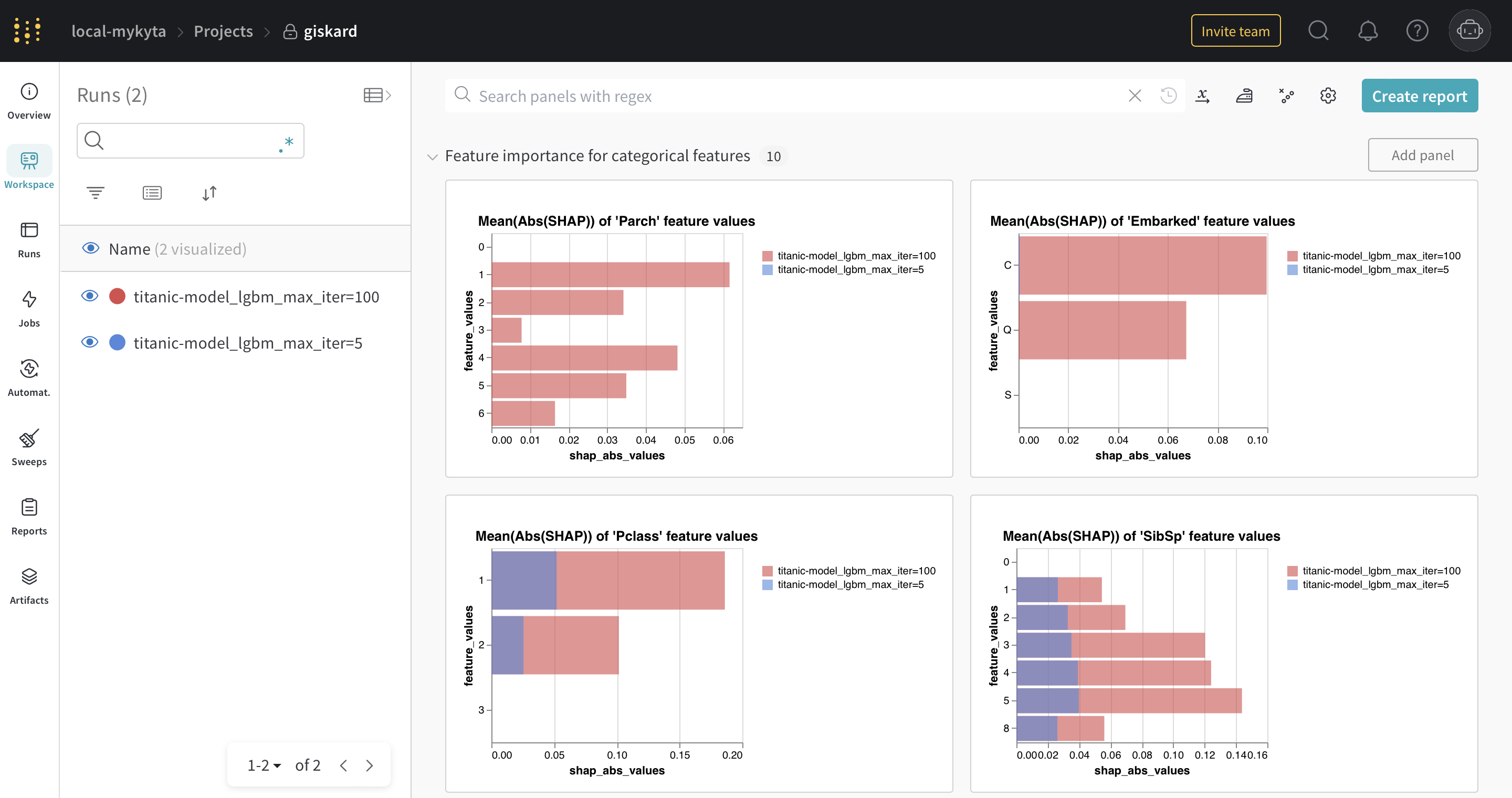Click the Invite team button
Viewport: 1512px width, 798px height.
(x=1235, y=30)
